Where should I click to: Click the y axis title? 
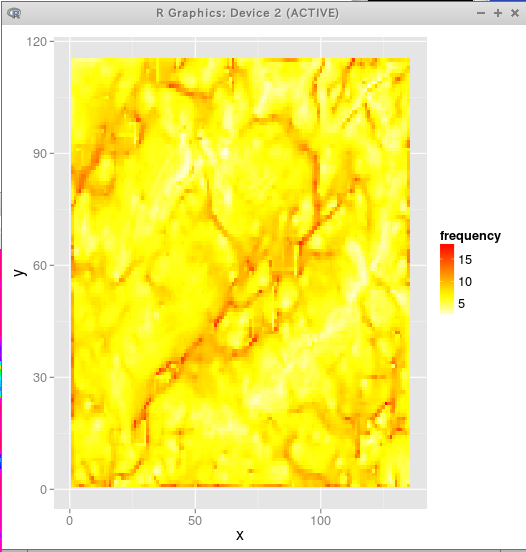click(19, 273)
